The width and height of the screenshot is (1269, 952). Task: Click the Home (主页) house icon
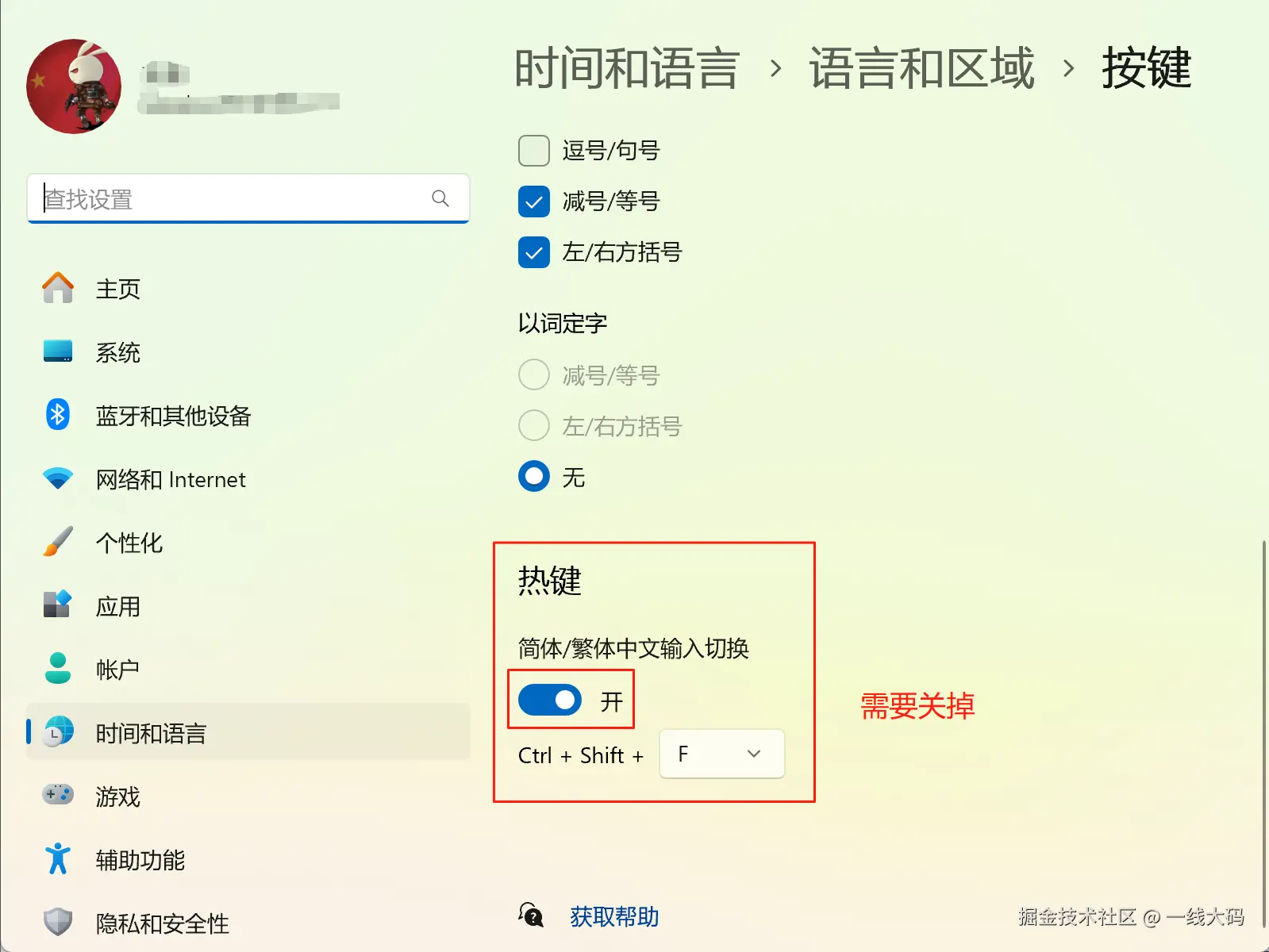[58, 288]
